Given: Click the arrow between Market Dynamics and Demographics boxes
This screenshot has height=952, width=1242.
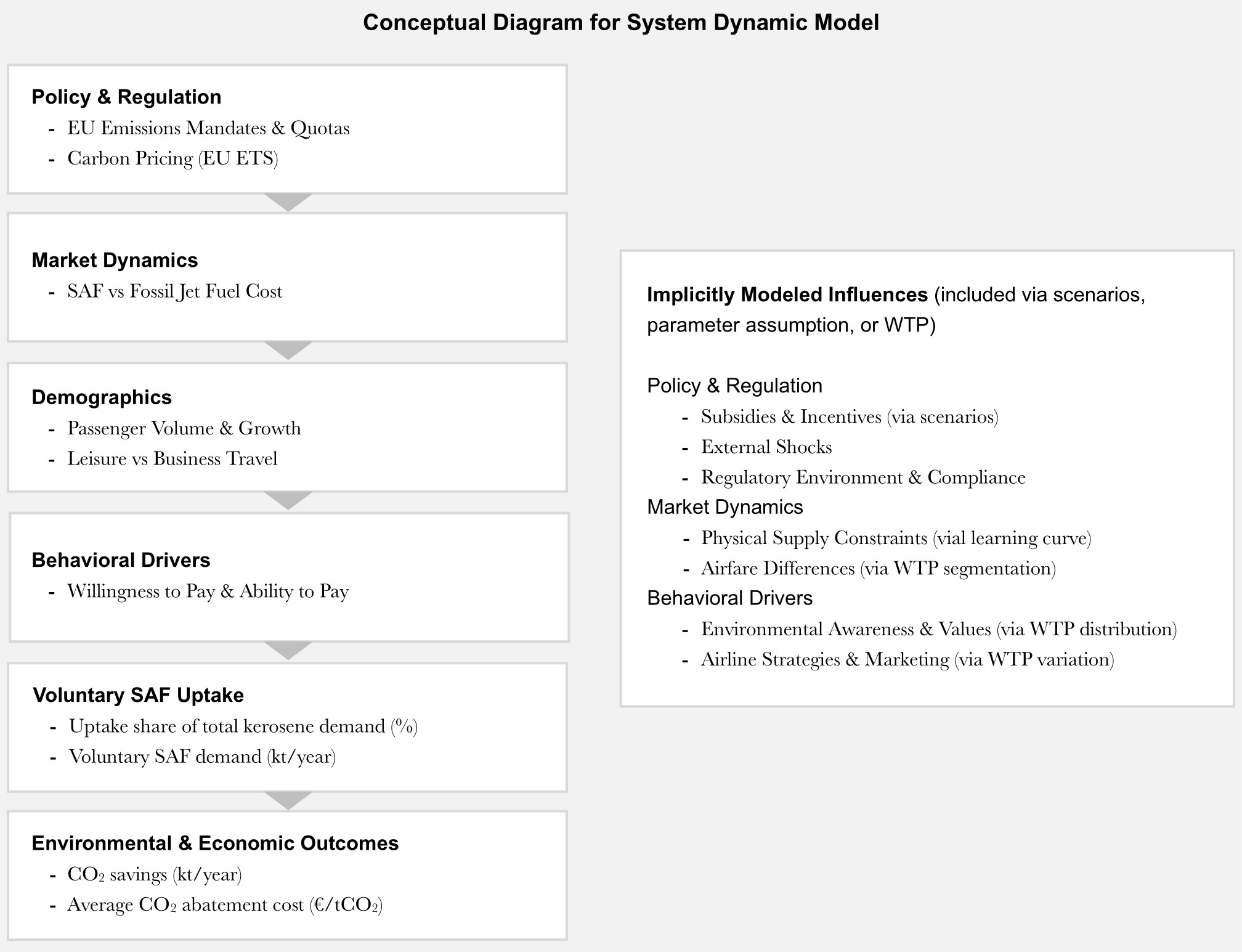Looking at the screenshot, I should pyautogui.click(x=288, y=349).
